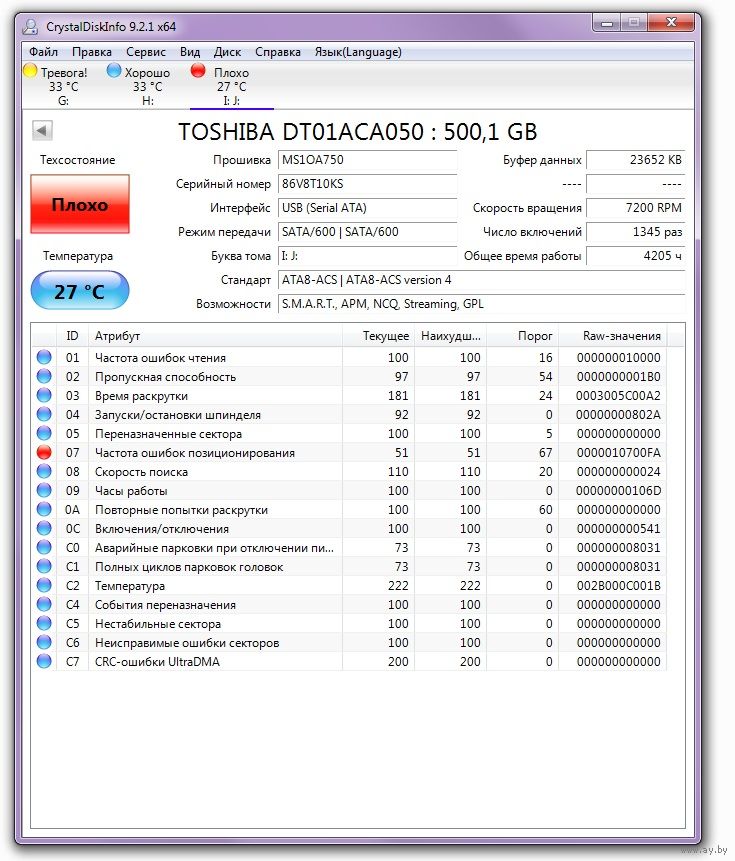735x861 pixels.
Task: Select row Запуски/остановки шпинделя
Action: pos(349,414)
